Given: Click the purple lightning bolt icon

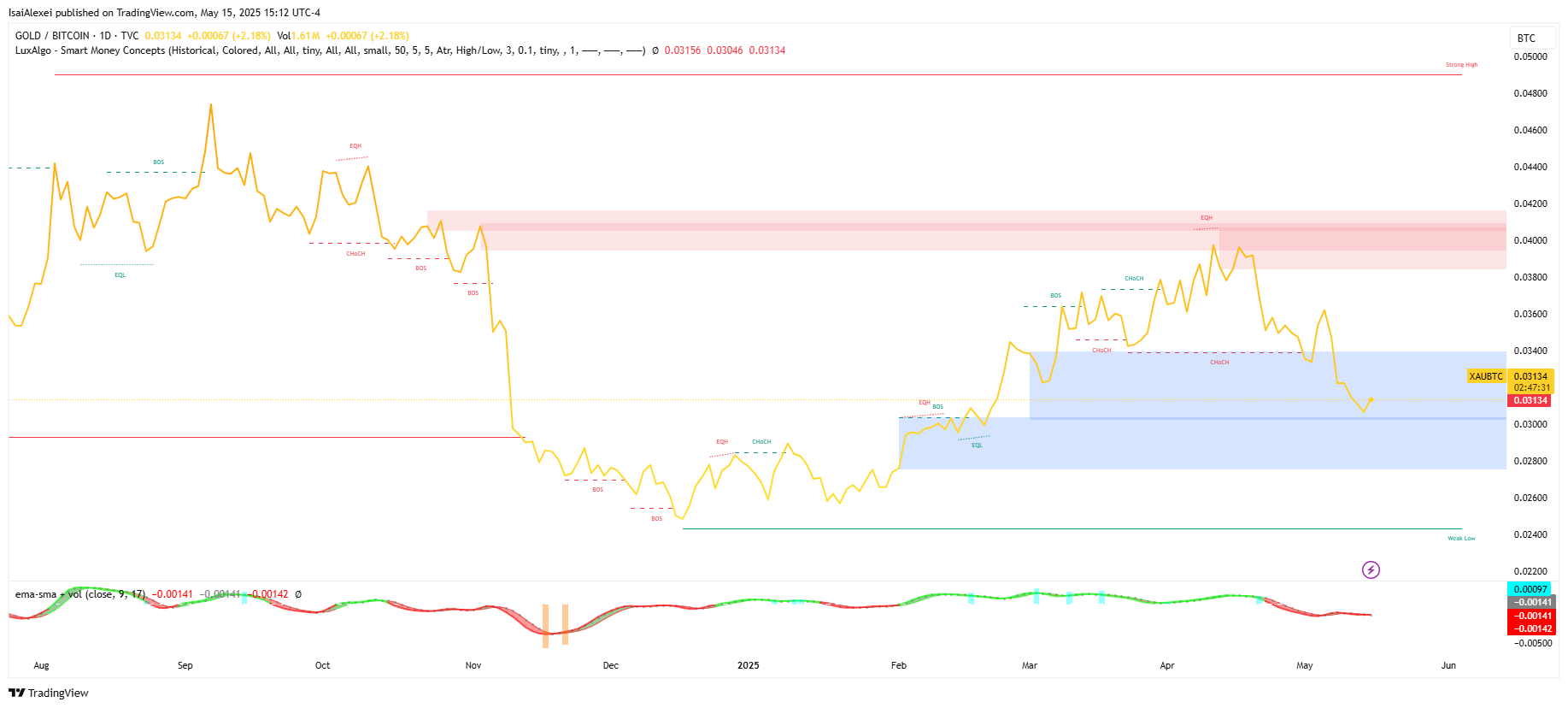Looking at the screenshot, I should (x=1371, y=569).
